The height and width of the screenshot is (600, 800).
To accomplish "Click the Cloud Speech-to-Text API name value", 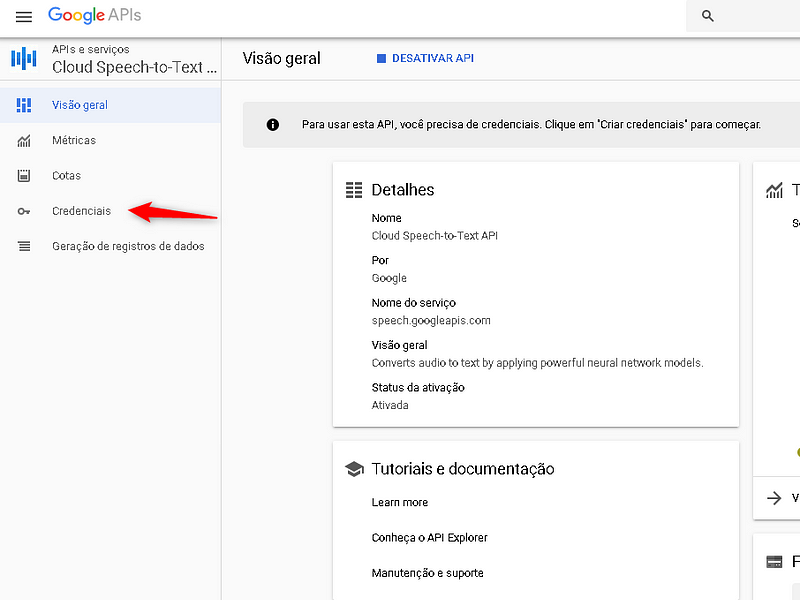I will pyautogui.click(x=435, y=236).
